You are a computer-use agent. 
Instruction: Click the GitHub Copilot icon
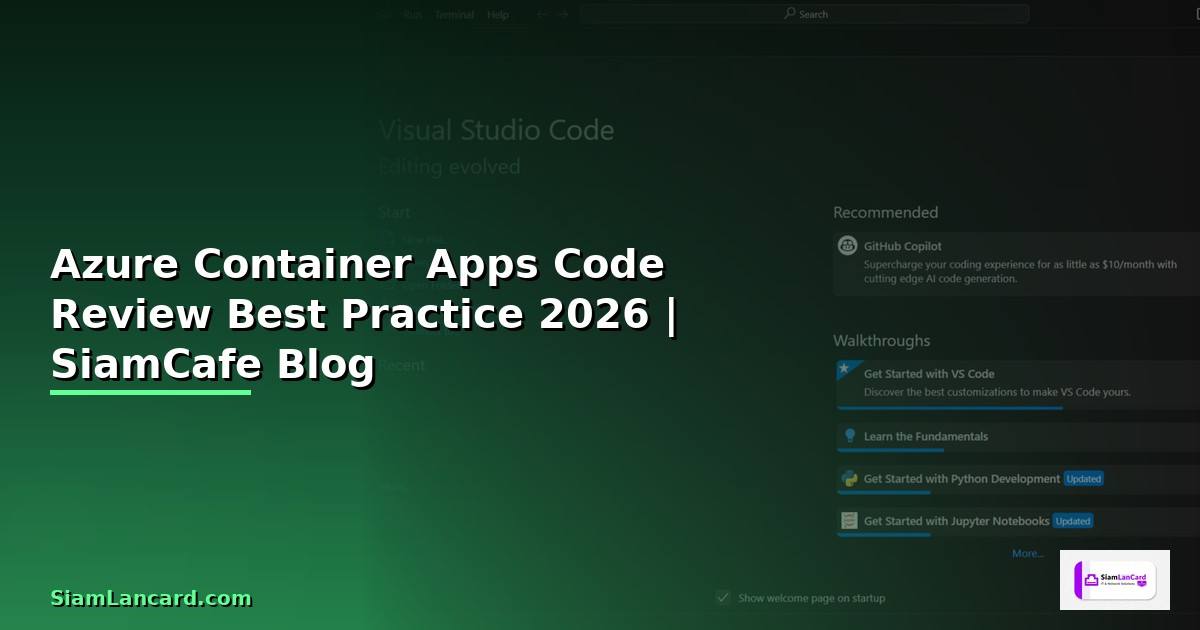coord(848,246)
